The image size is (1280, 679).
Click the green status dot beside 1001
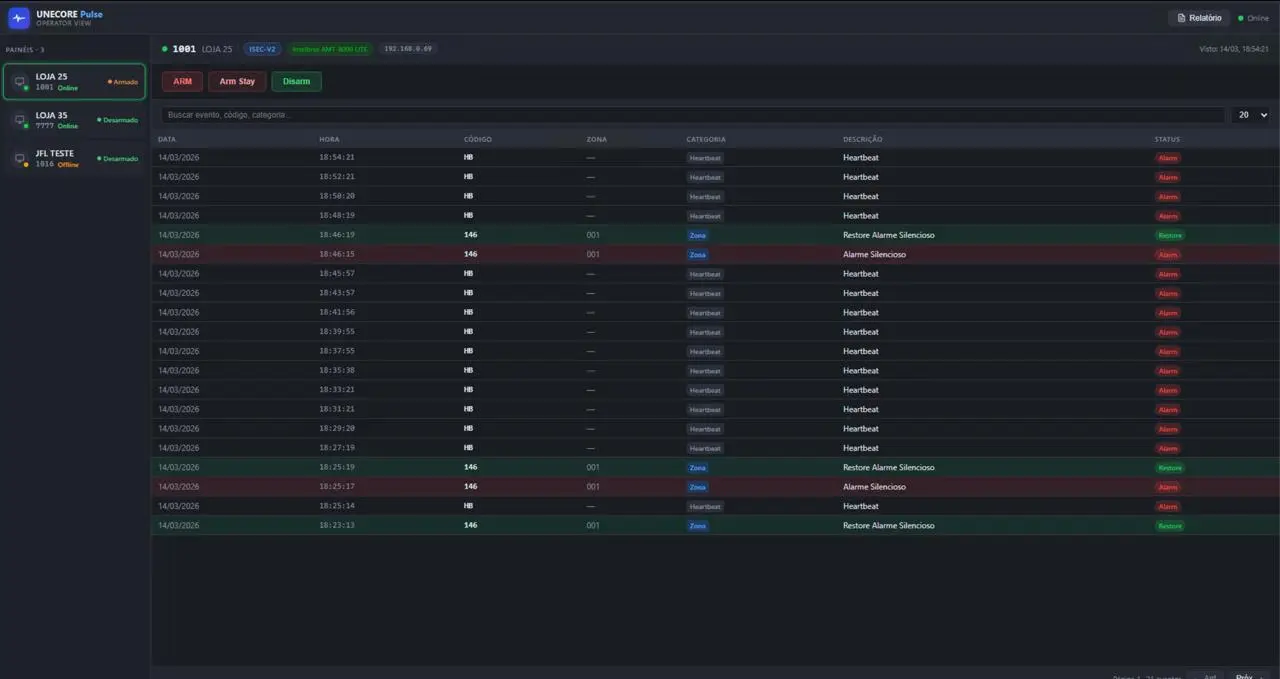point(165,49)
